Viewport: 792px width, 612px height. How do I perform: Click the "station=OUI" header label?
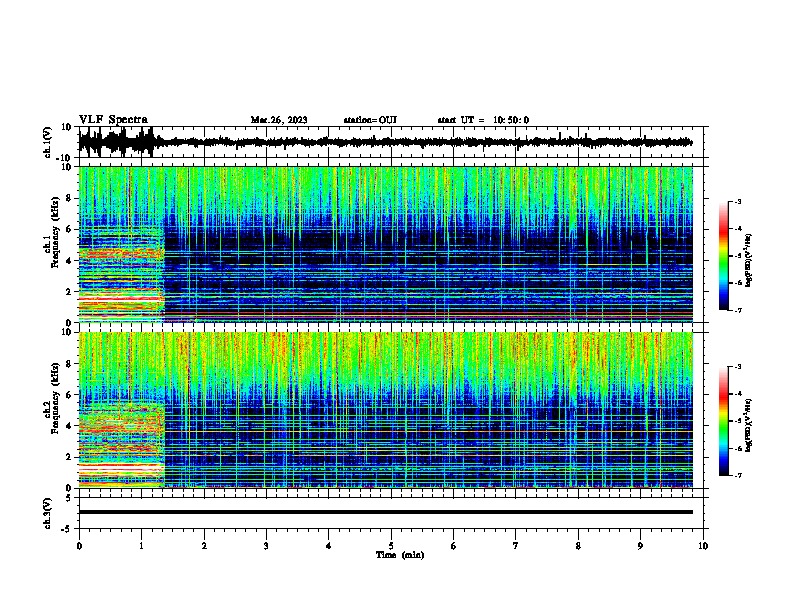(370, 120)
